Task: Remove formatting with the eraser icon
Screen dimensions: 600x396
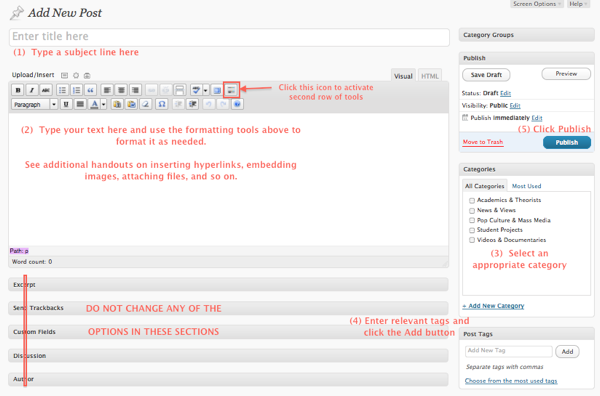Action: (145, 104)
